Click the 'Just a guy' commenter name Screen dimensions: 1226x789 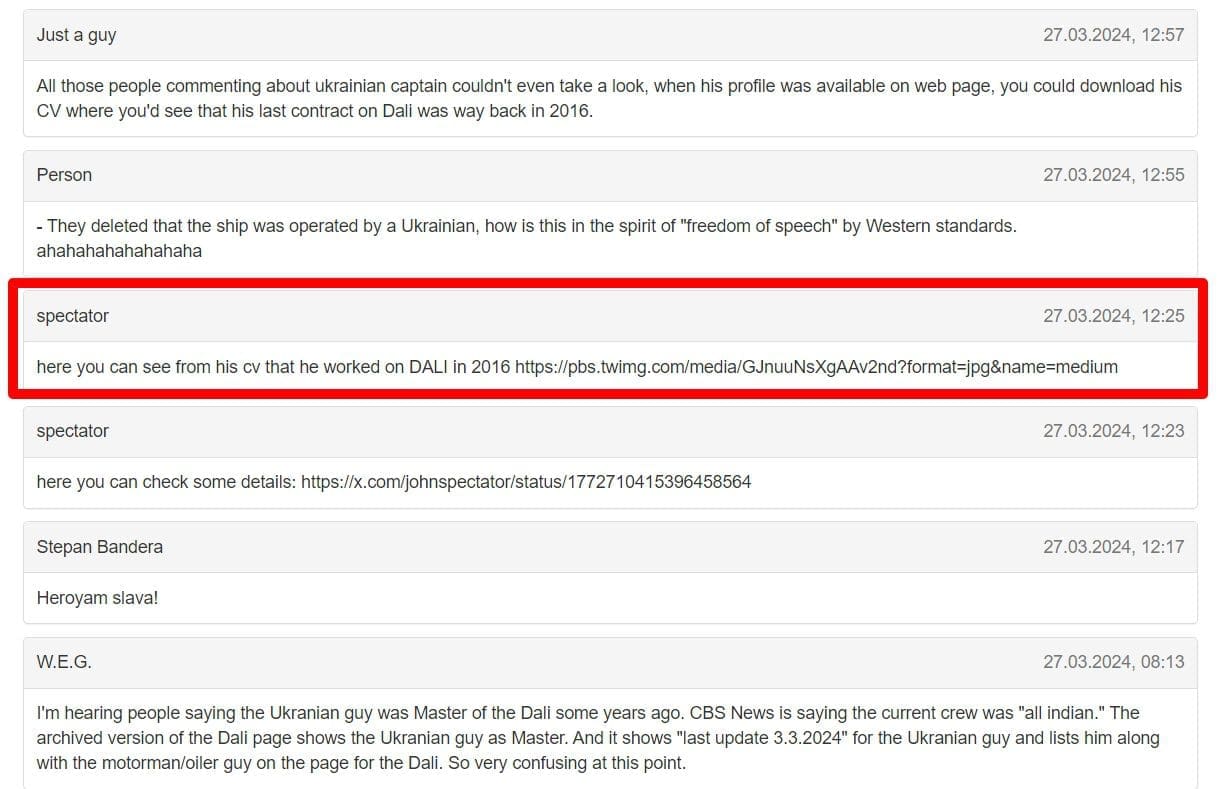click(76, 35)
